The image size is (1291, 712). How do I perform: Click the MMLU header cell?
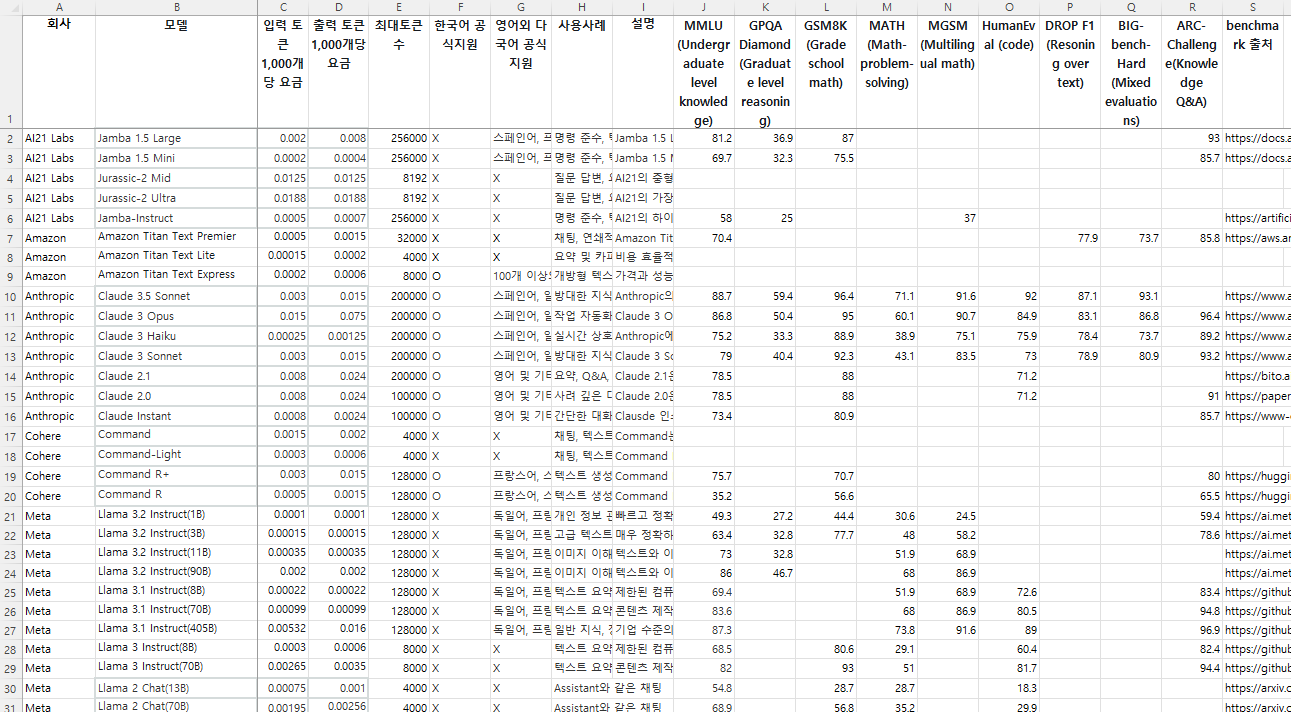[703, 71]
